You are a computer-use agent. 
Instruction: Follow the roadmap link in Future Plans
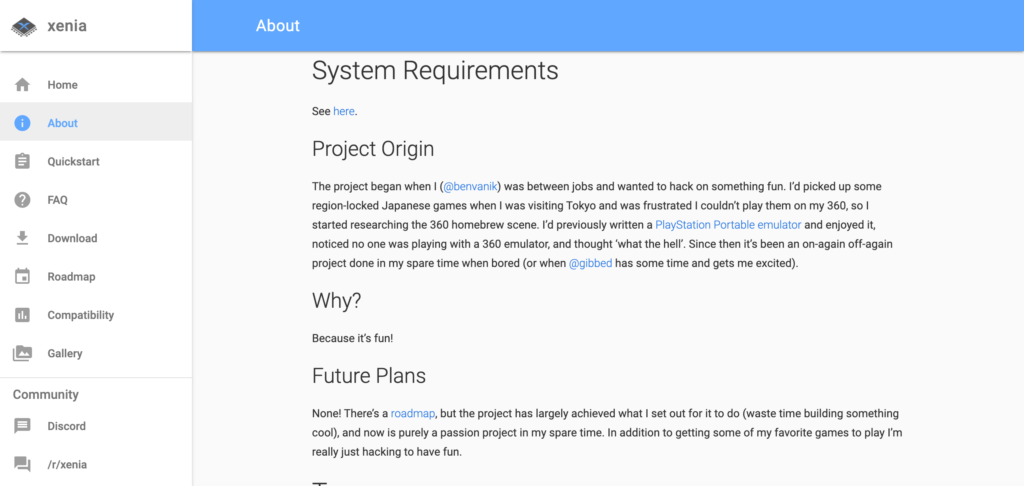[x=413, y=413]
